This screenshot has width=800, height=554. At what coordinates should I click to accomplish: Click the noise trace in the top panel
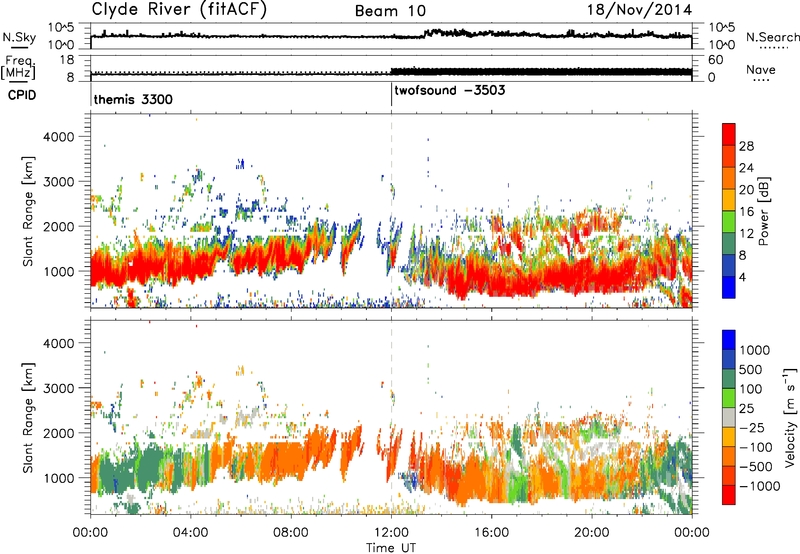click(x=391, y=36)
